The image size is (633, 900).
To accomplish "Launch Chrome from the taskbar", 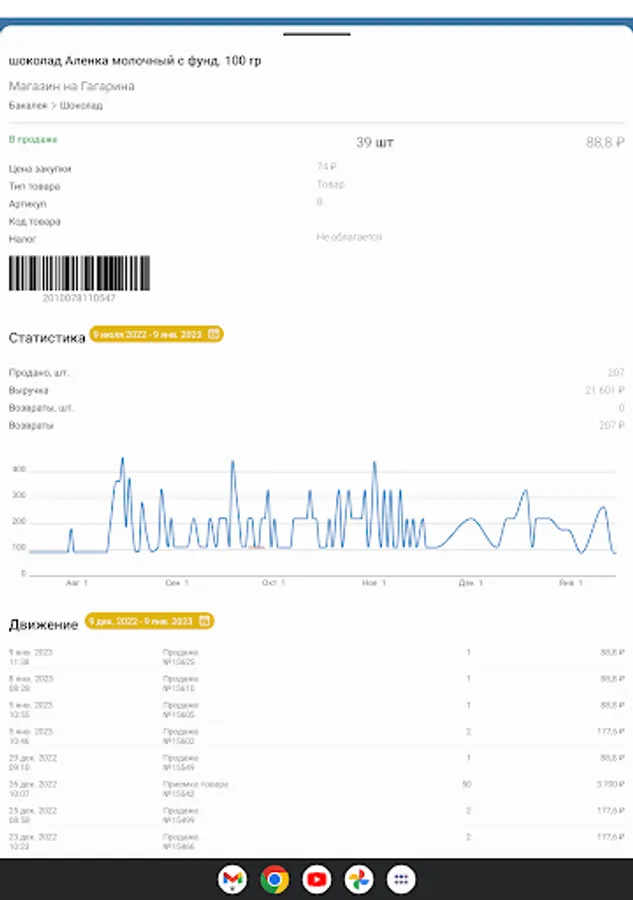I will click(x=274, y=879).
